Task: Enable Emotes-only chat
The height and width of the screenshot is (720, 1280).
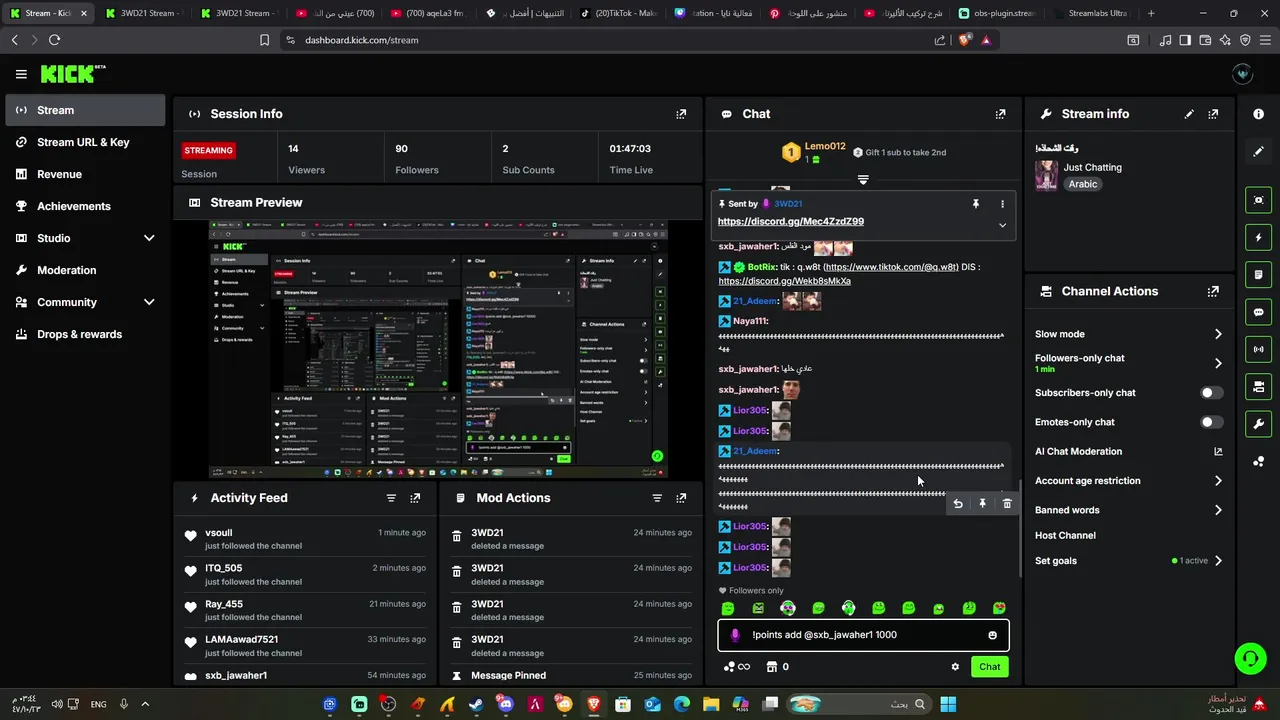Action: point(1211,422)
